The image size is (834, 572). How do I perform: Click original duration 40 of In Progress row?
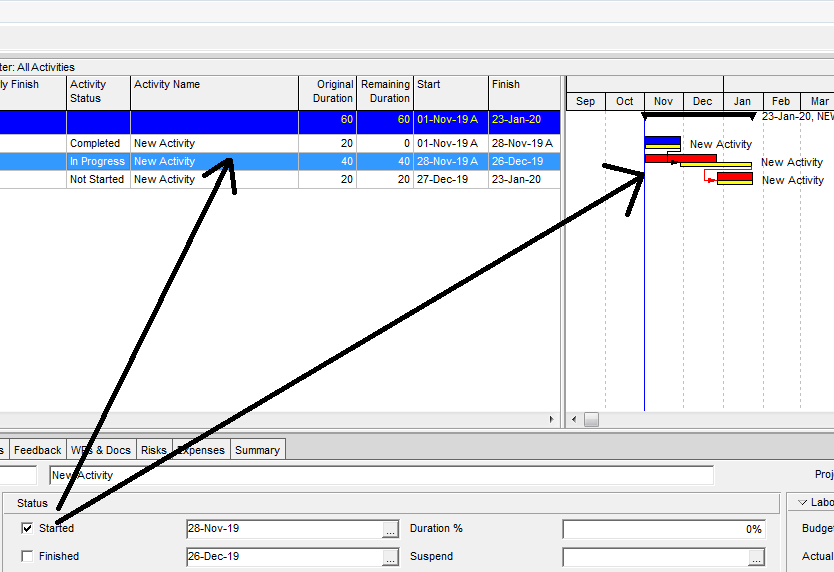click(x=328, y=161)
